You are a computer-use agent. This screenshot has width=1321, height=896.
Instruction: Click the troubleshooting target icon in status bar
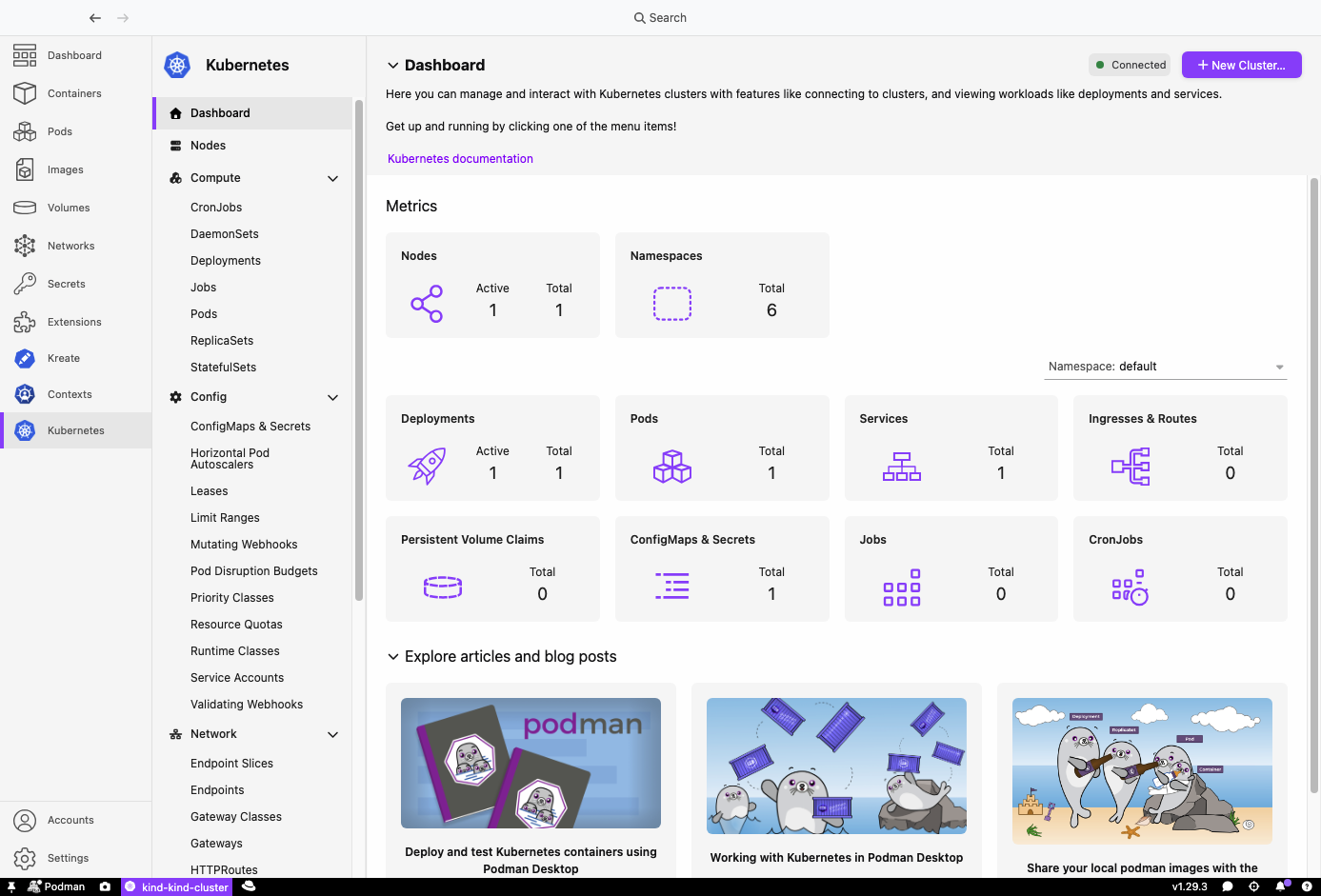tap(1254, 886)
